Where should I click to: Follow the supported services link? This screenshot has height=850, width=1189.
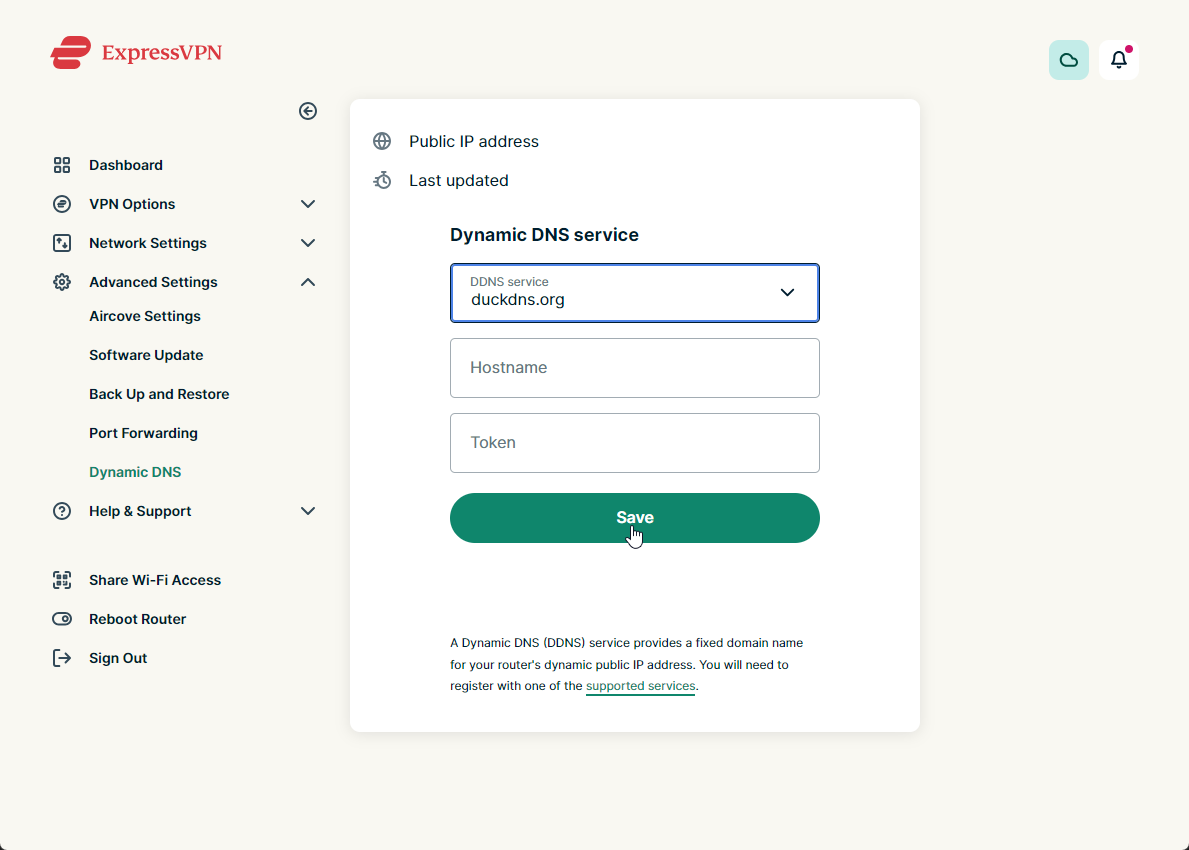coord(640,686)
